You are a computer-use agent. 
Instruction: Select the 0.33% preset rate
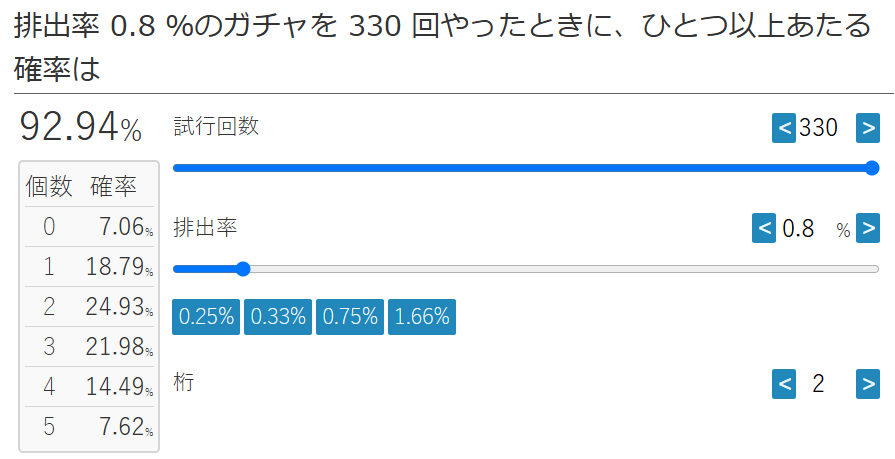278,317
